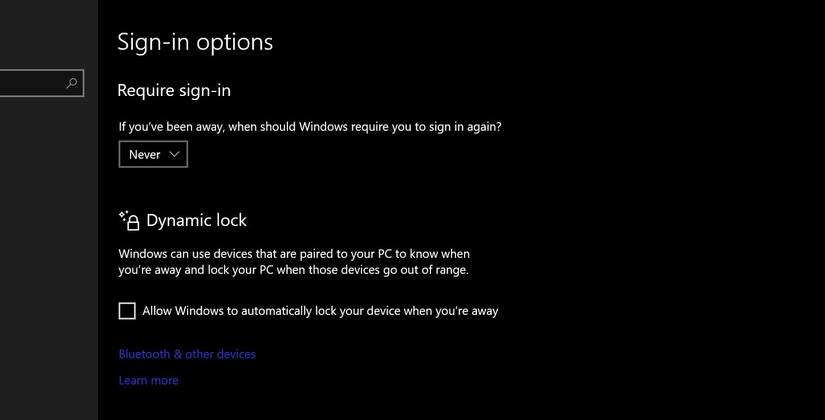The image size is (825, 420).
Task: Click the 'Dynamic lock' heading text
Action: click(196, 220)
